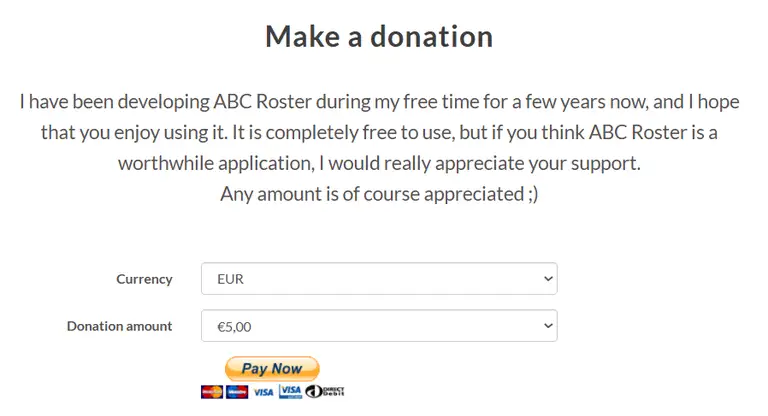This screenshot has height=416, width=768.
Task: Click the selected "EUR" value text
Action: coord(230,279)
